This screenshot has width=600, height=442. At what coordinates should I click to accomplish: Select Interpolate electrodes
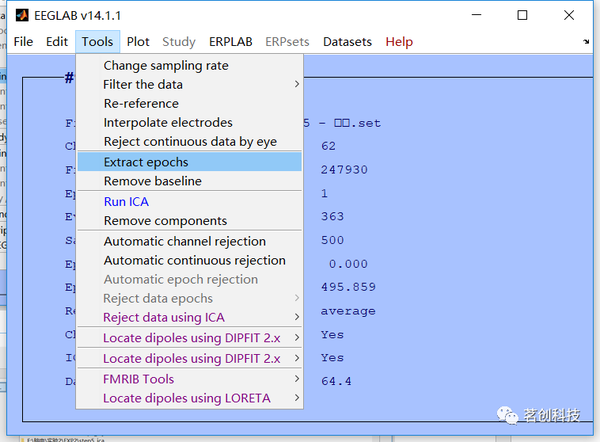coord(168,123)
